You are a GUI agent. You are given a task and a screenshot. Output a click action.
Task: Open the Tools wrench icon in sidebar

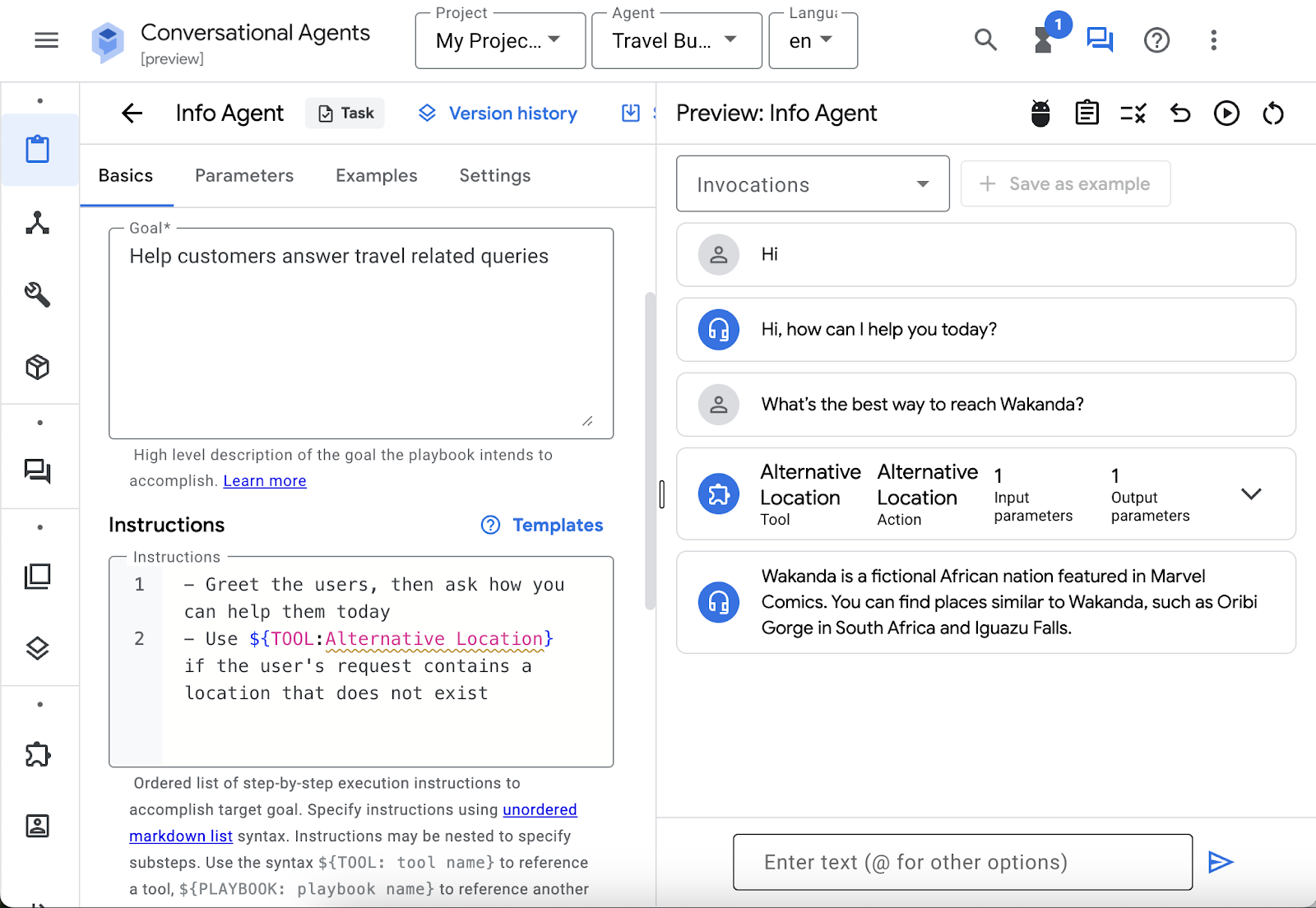[x=38, y=294]
